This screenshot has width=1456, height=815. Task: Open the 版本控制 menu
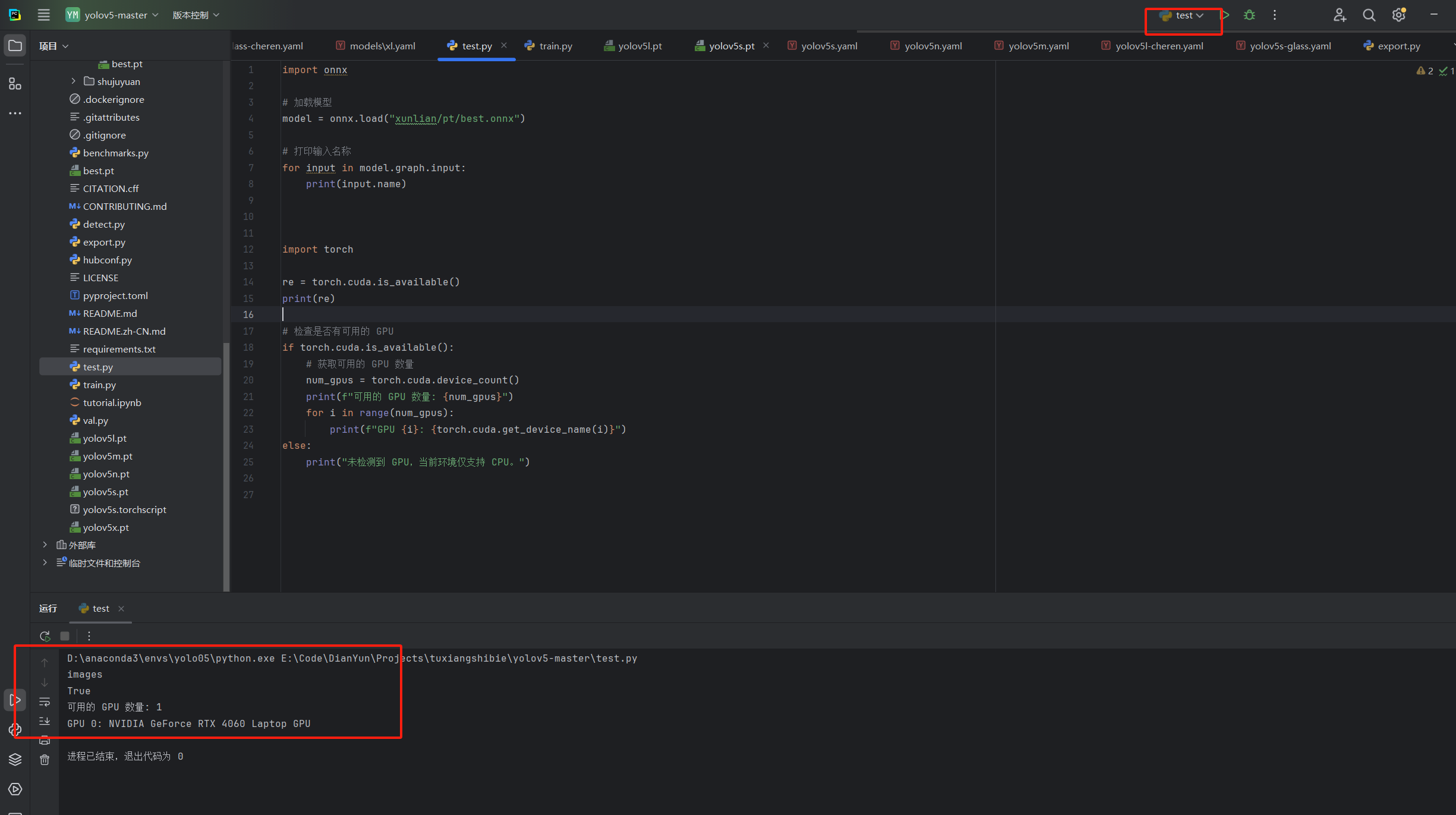(196, 15)
